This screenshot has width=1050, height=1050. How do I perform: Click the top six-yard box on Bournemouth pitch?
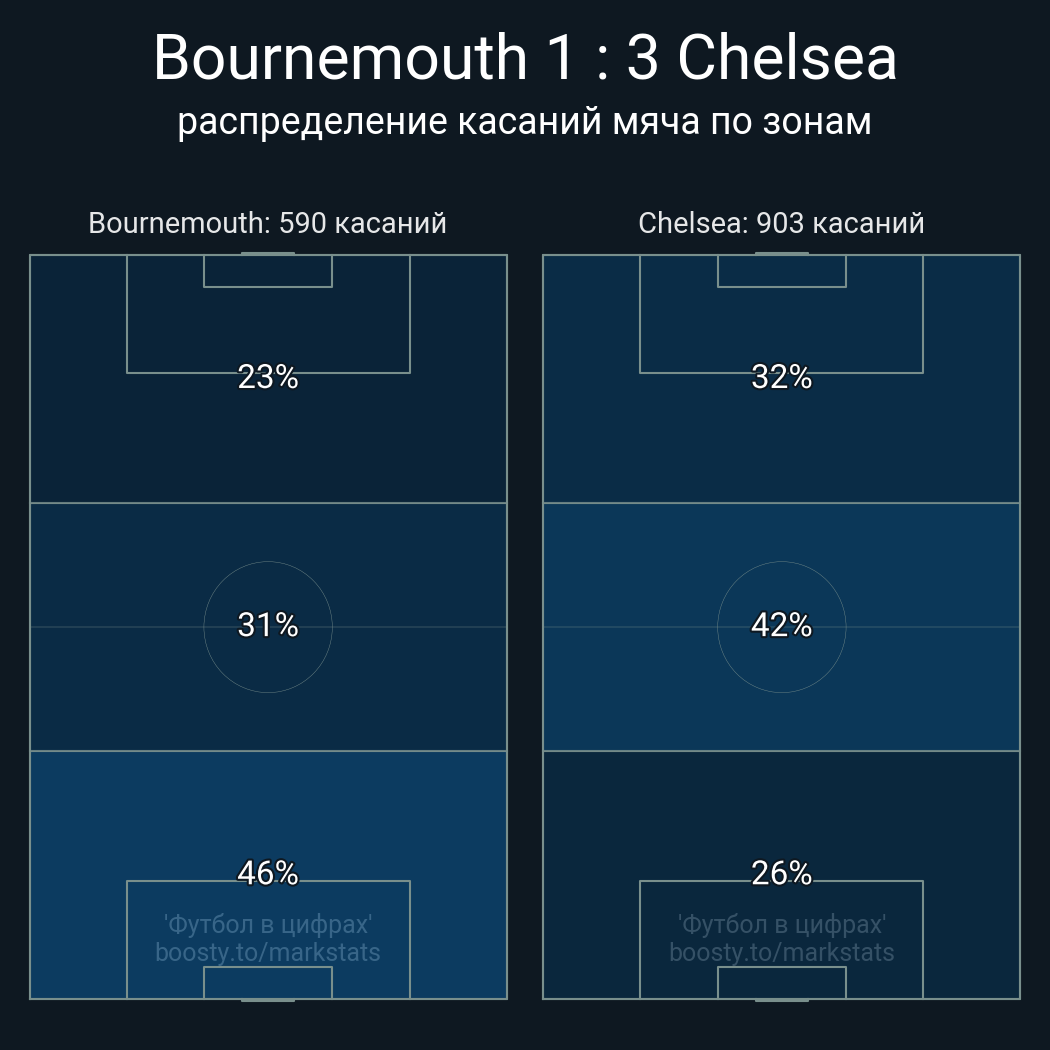point(268,271)
